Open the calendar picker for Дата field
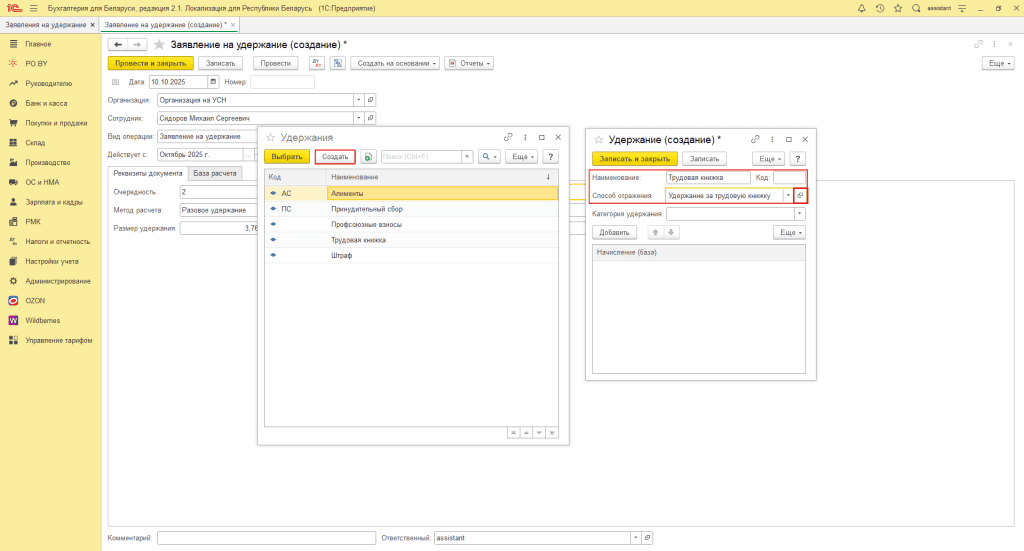The image size is (1024, 551). click(x=213, y=82)
